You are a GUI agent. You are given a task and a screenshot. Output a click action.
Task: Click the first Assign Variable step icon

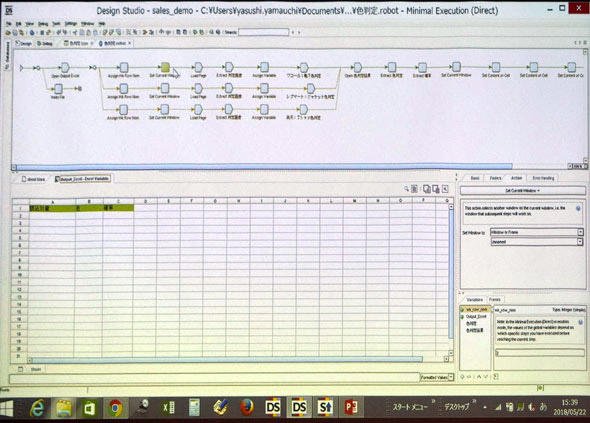[x=265, y=68]
